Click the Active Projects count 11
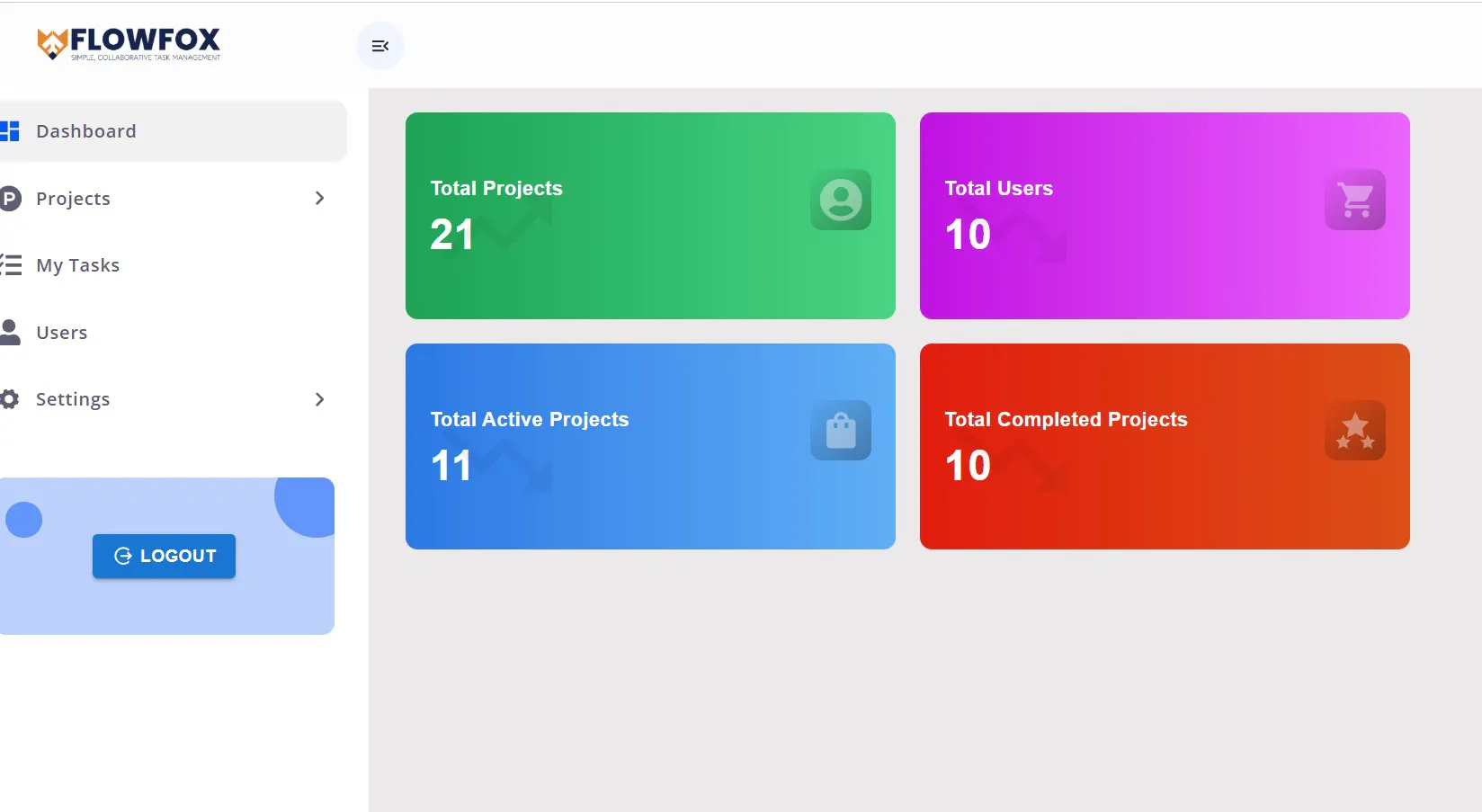1482x812 pixels. [x=451, y=466]
